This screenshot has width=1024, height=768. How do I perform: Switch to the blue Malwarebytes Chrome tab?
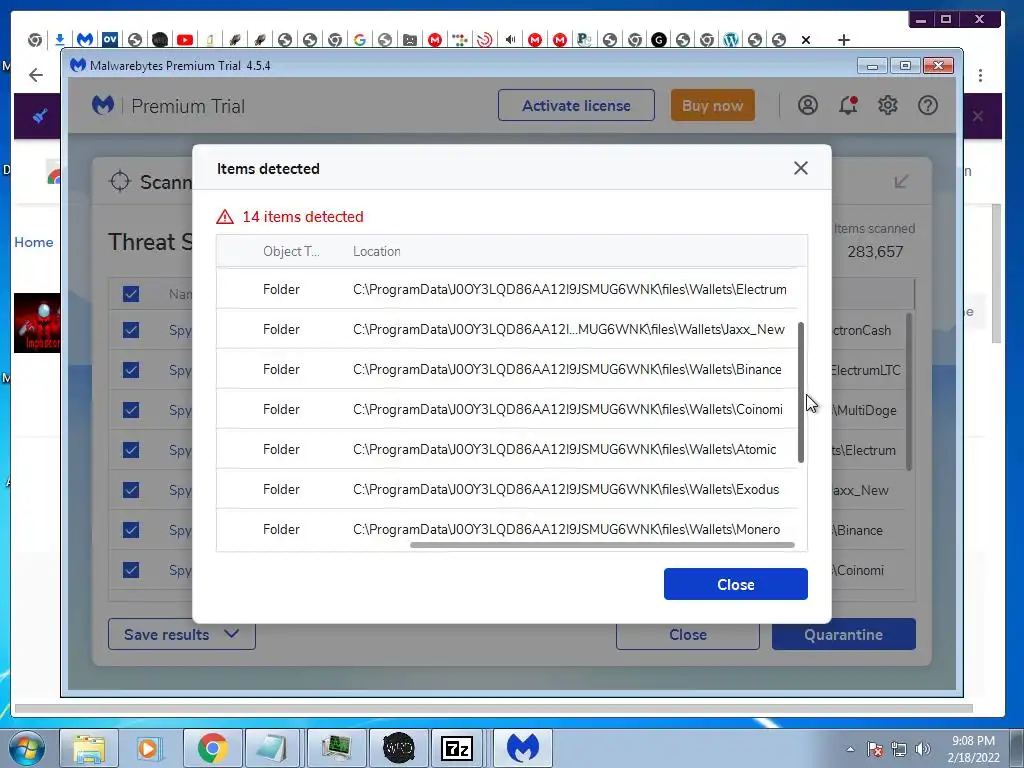[x=85, y=40]
